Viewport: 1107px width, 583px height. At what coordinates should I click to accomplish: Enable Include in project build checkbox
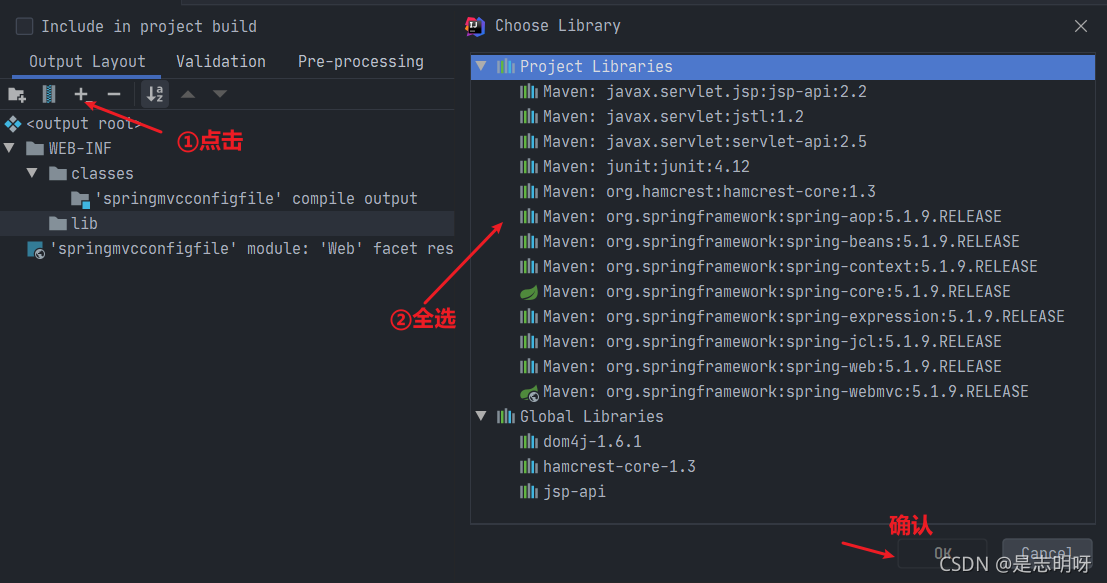point(24,26)
